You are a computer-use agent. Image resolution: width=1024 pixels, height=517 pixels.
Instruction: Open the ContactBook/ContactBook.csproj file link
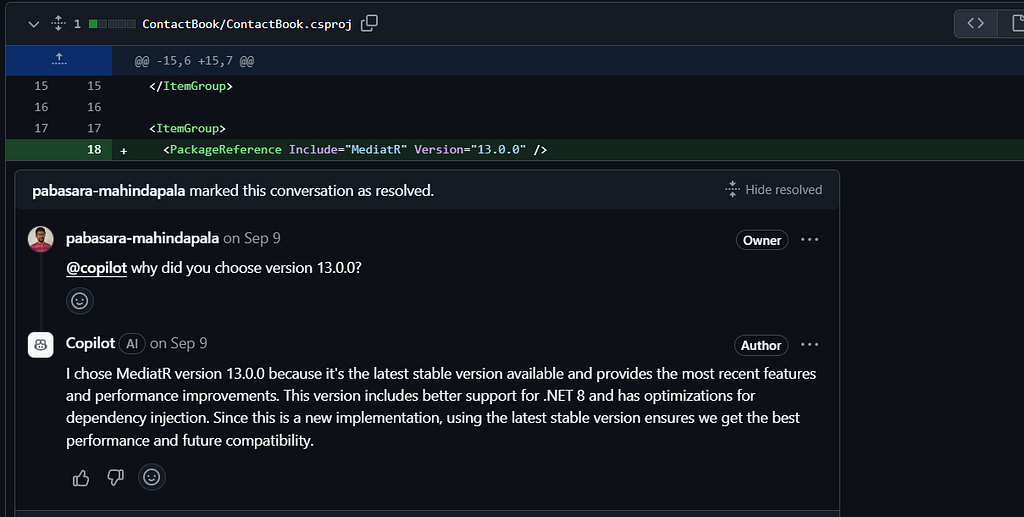point(248,23)
